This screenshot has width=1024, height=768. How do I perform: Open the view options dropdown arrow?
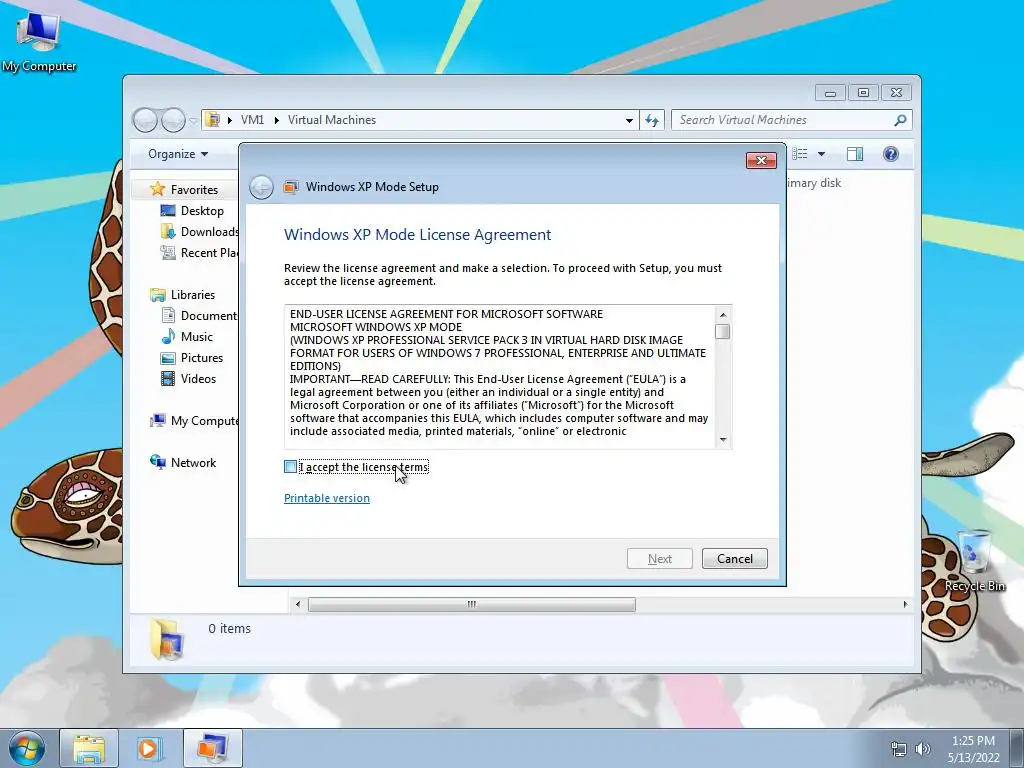(822, 154)
